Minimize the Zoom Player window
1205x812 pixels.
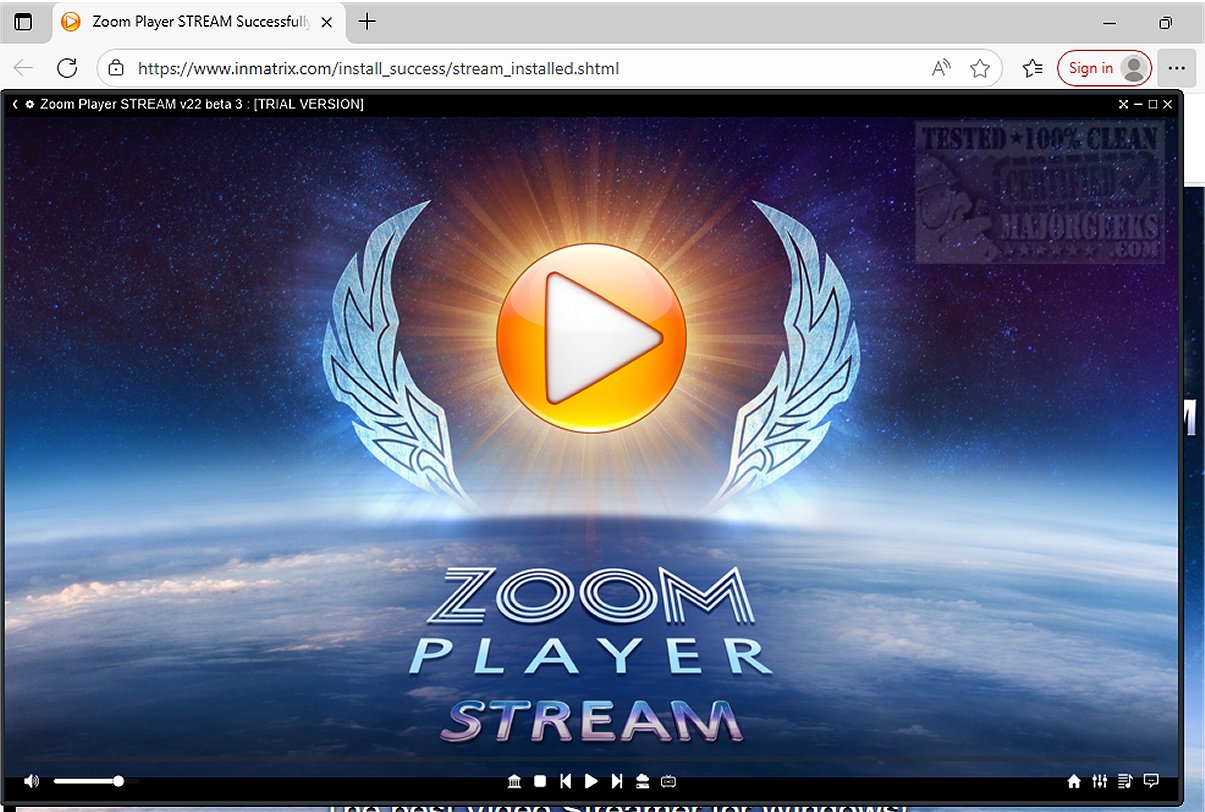click(1138, 104)
